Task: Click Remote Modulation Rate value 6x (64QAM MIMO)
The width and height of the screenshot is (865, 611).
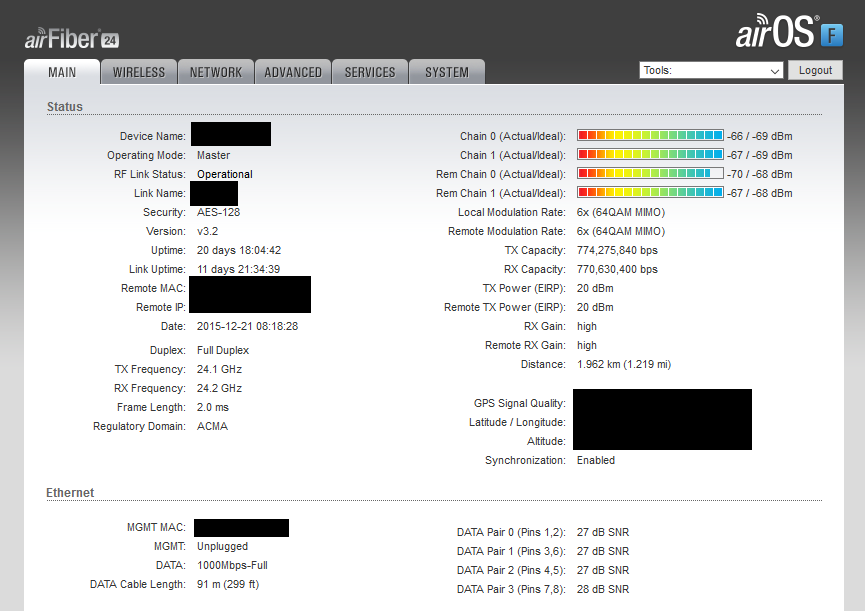Action: tap(621, 232)
